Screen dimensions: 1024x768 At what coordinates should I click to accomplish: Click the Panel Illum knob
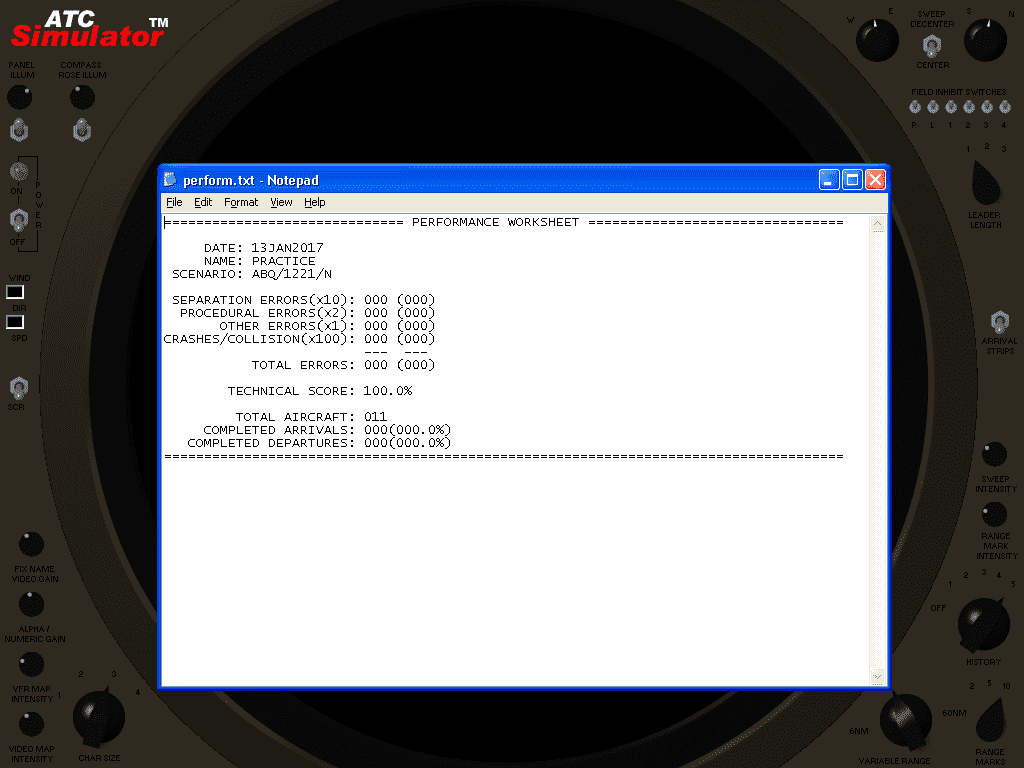[x=19, y=97]
